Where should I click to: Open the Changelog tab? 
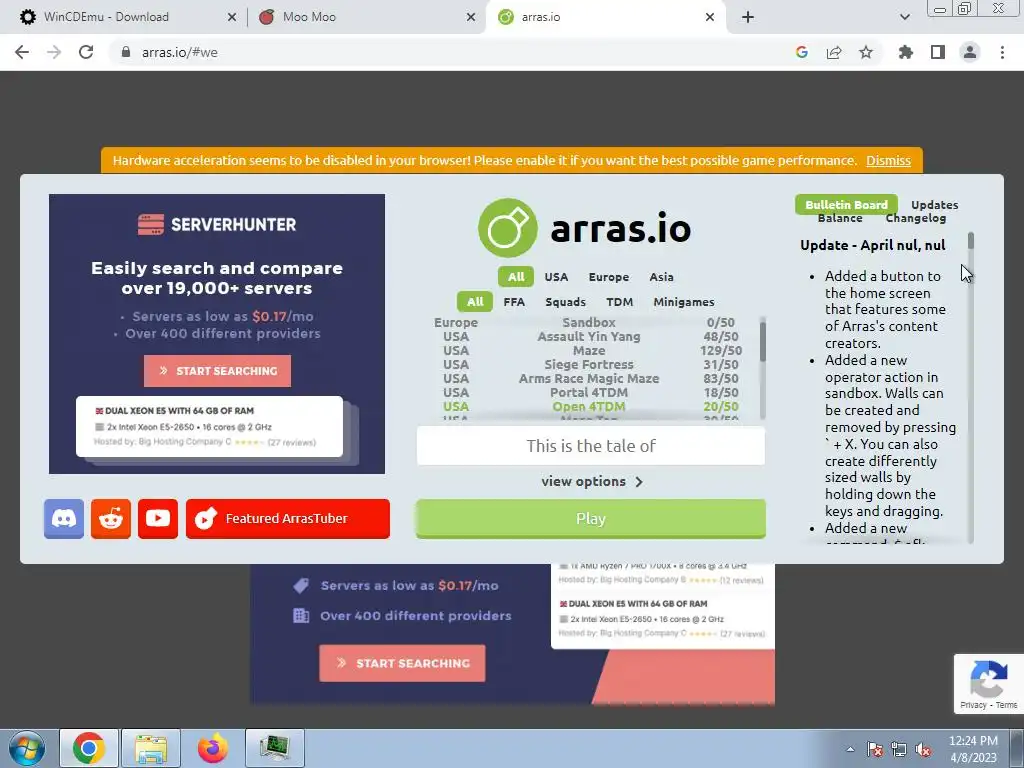click(x=916, y=218)
